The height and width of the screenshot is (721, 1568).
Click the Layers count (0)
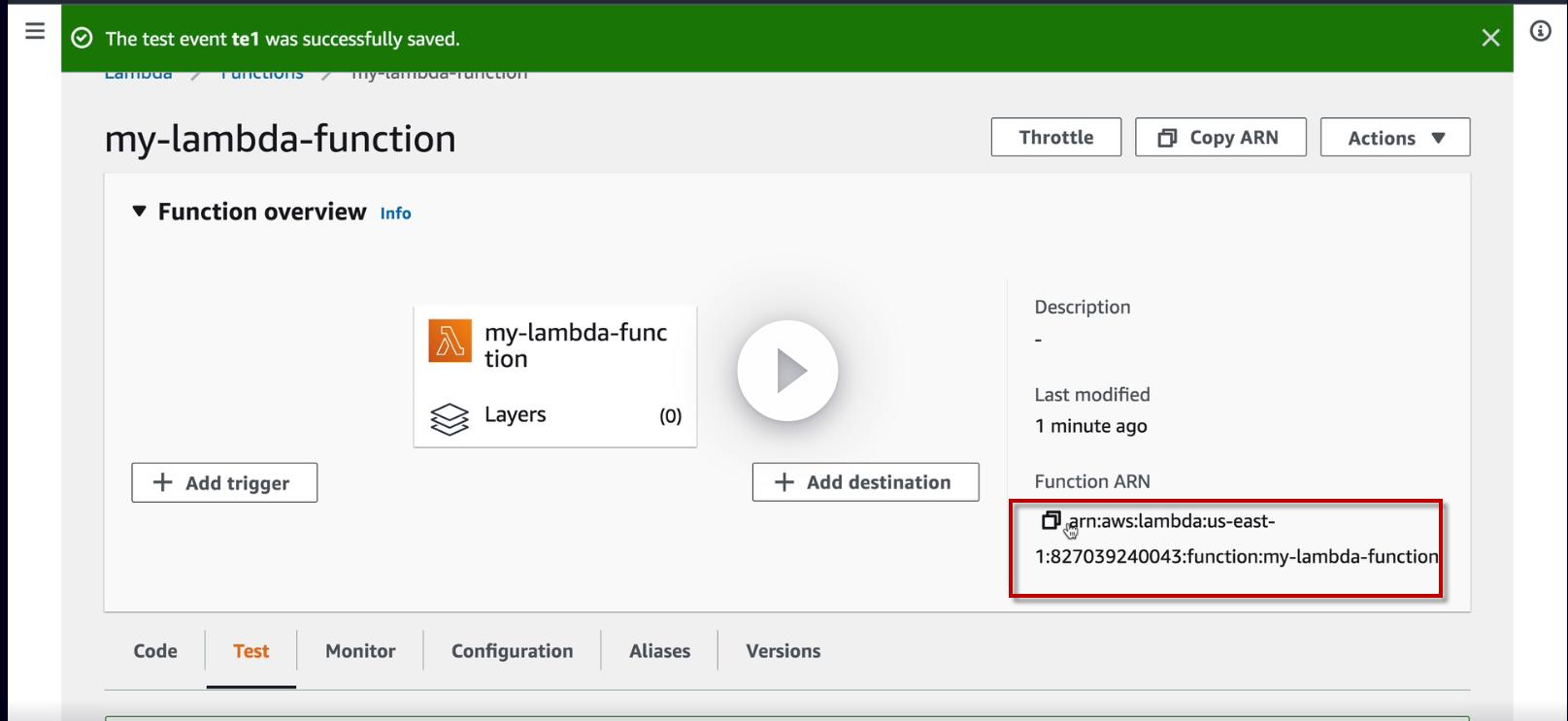[x=670, y=415]
